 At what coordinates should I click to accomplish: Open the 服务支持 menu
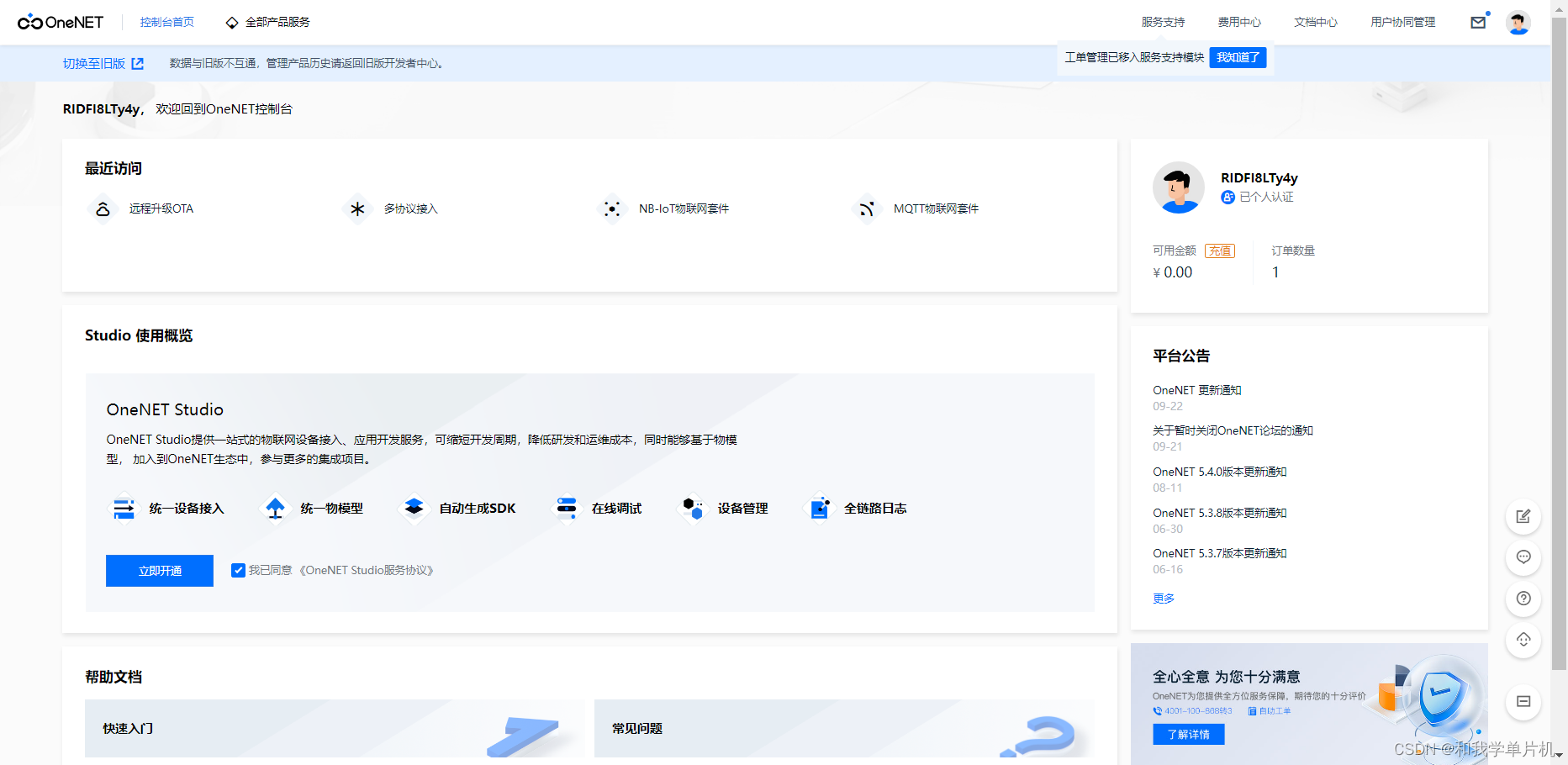click(x=1163, y=23)
